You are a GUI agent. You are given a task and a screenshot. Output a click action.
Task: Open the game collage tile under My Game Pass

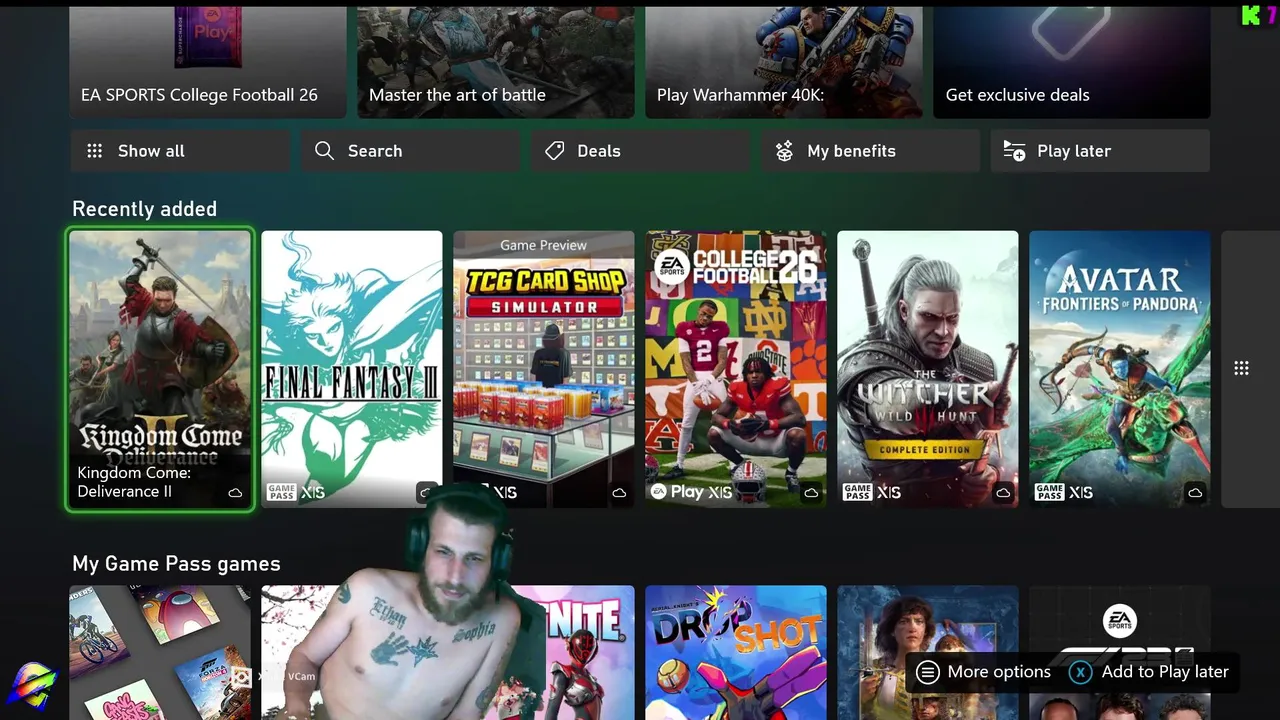point(160,653)
